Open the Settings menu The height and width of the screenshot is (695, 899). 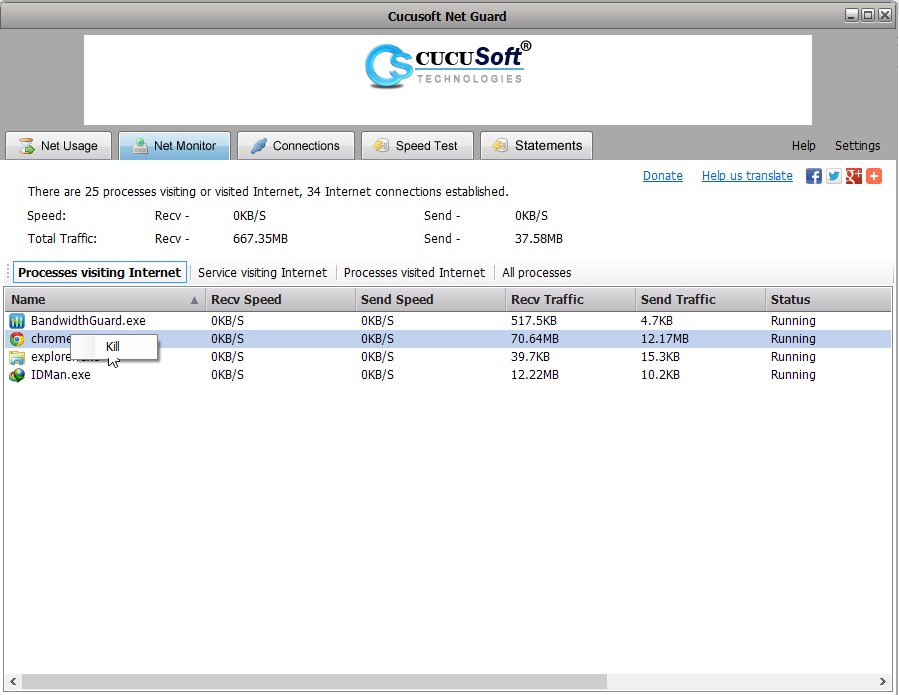click(857, 145)
